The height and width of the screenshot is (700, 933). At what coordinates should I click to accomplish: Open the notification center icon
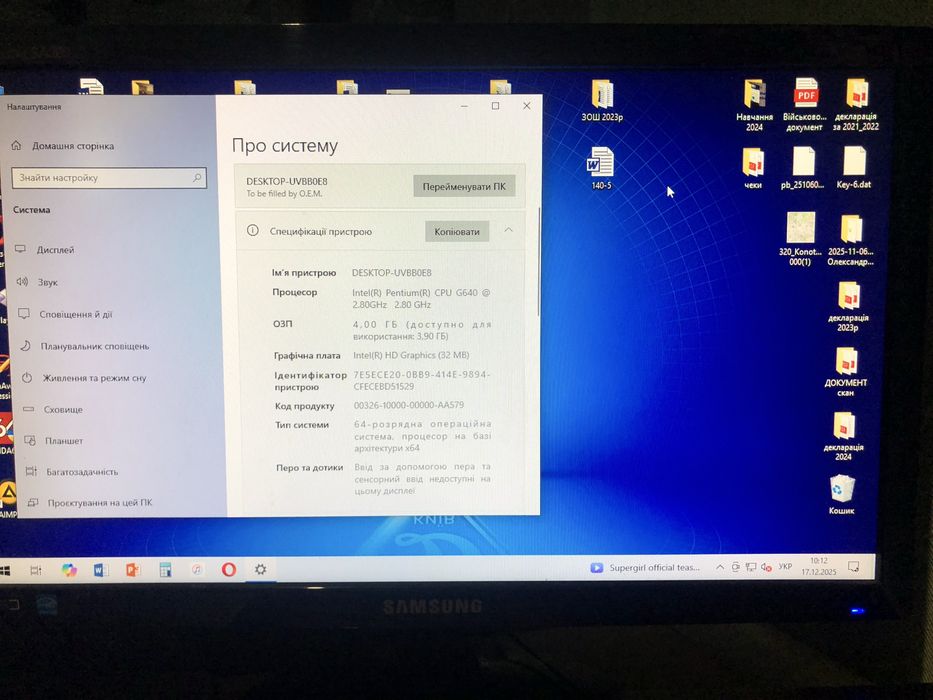coord(853,566)
